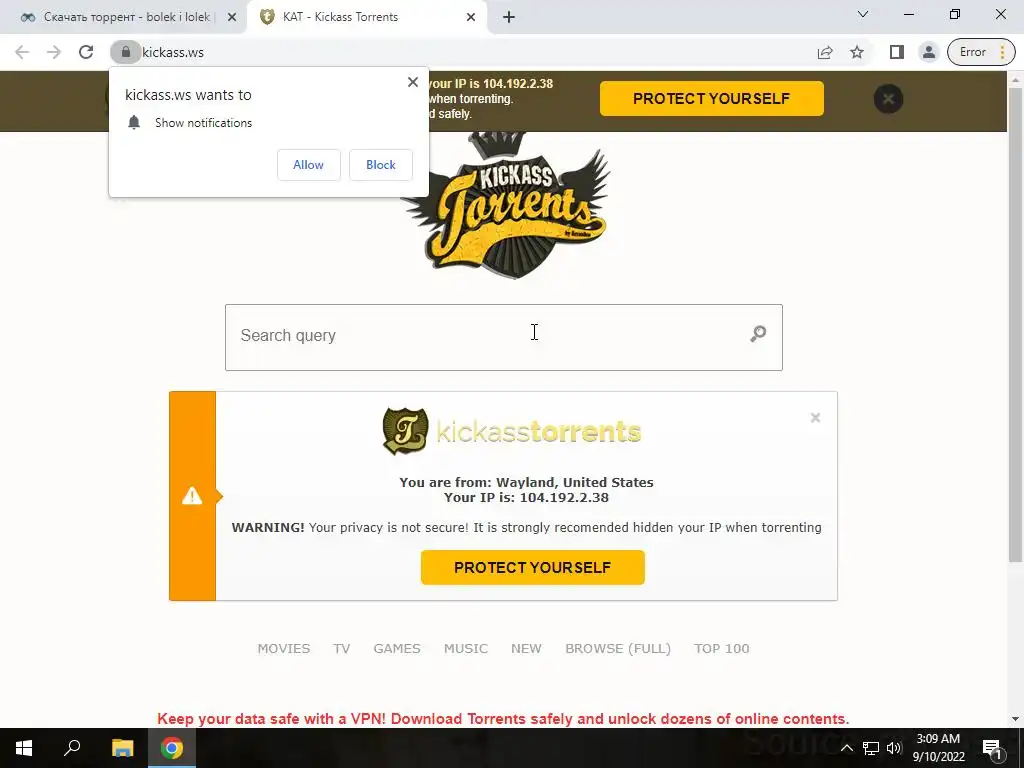Click the magnifier icon in the search box

[x=758, y=334]
